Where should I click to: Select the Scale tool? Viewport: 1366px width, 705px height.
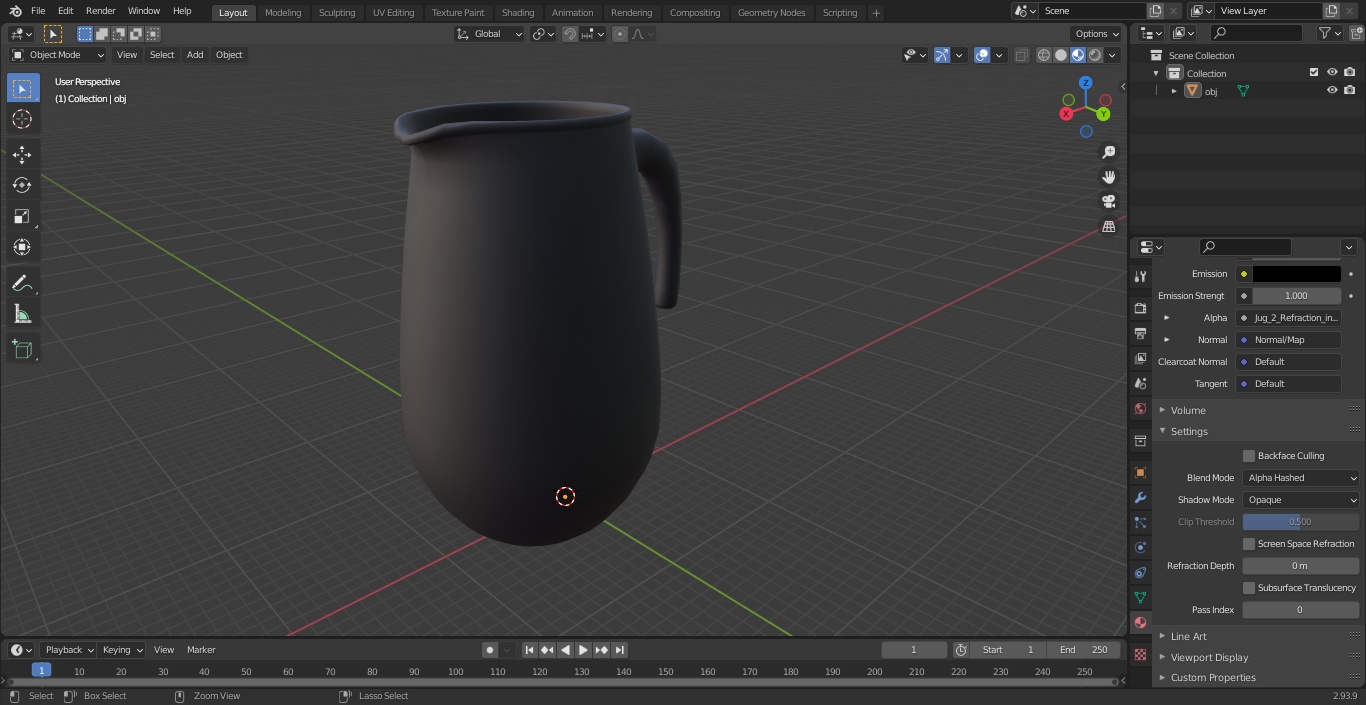tap(22, 216)
